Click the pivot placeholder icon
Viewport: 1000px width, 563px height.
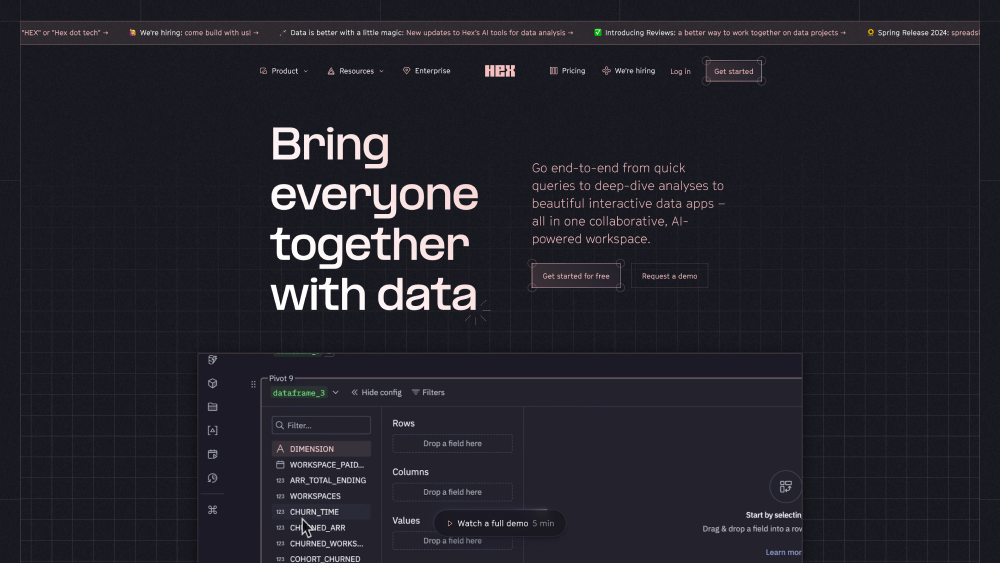tap(786, 487)
